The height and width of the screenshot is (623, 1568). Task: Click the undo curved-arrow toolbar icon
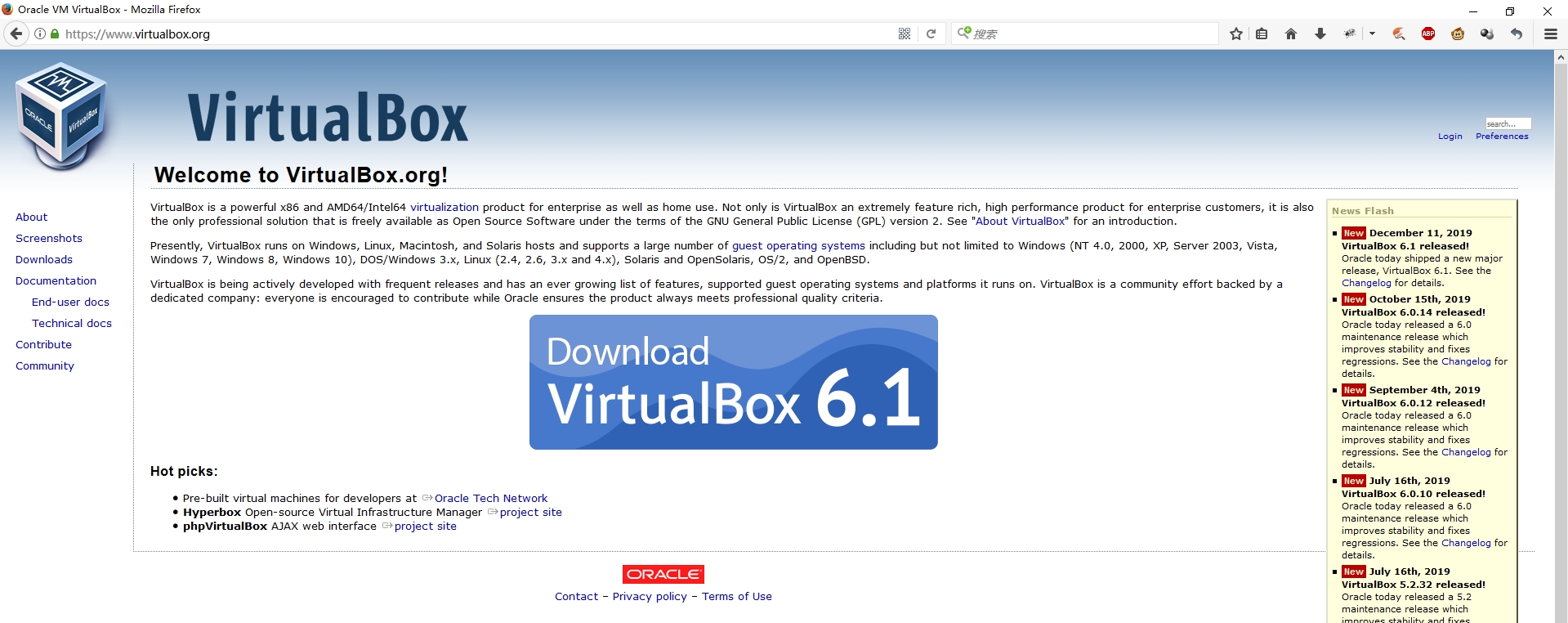tap(1517, 34)
